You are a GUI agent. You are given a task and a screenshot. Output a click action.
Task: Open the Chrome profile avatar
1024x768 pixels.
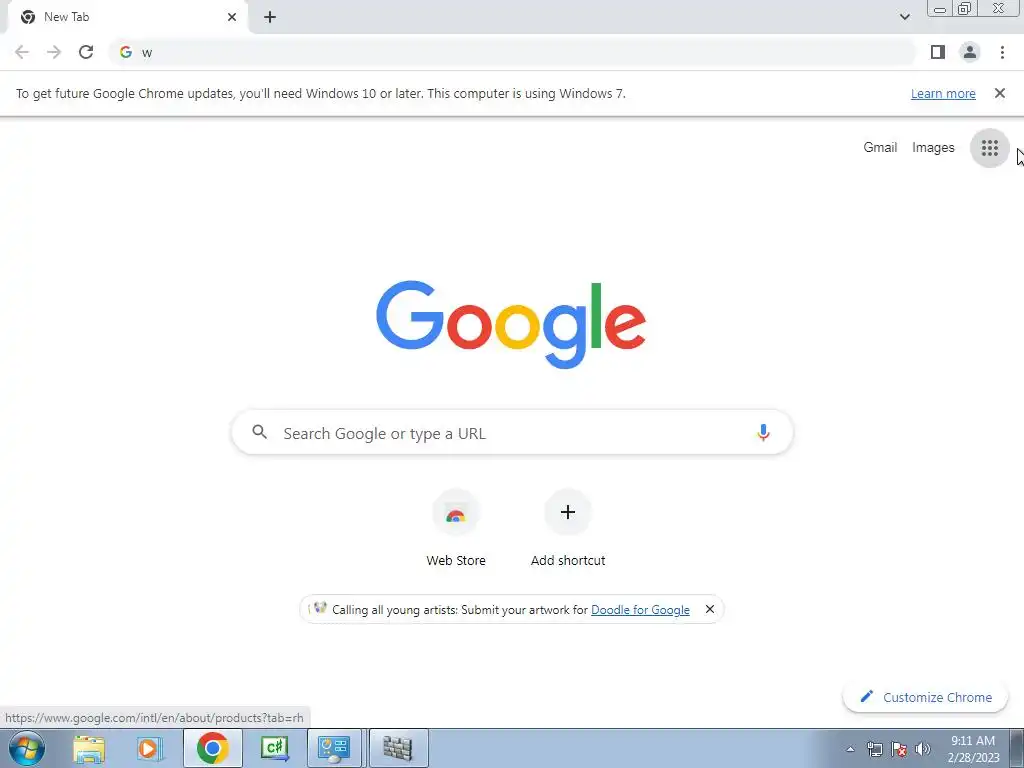click(x=970, y=52)
